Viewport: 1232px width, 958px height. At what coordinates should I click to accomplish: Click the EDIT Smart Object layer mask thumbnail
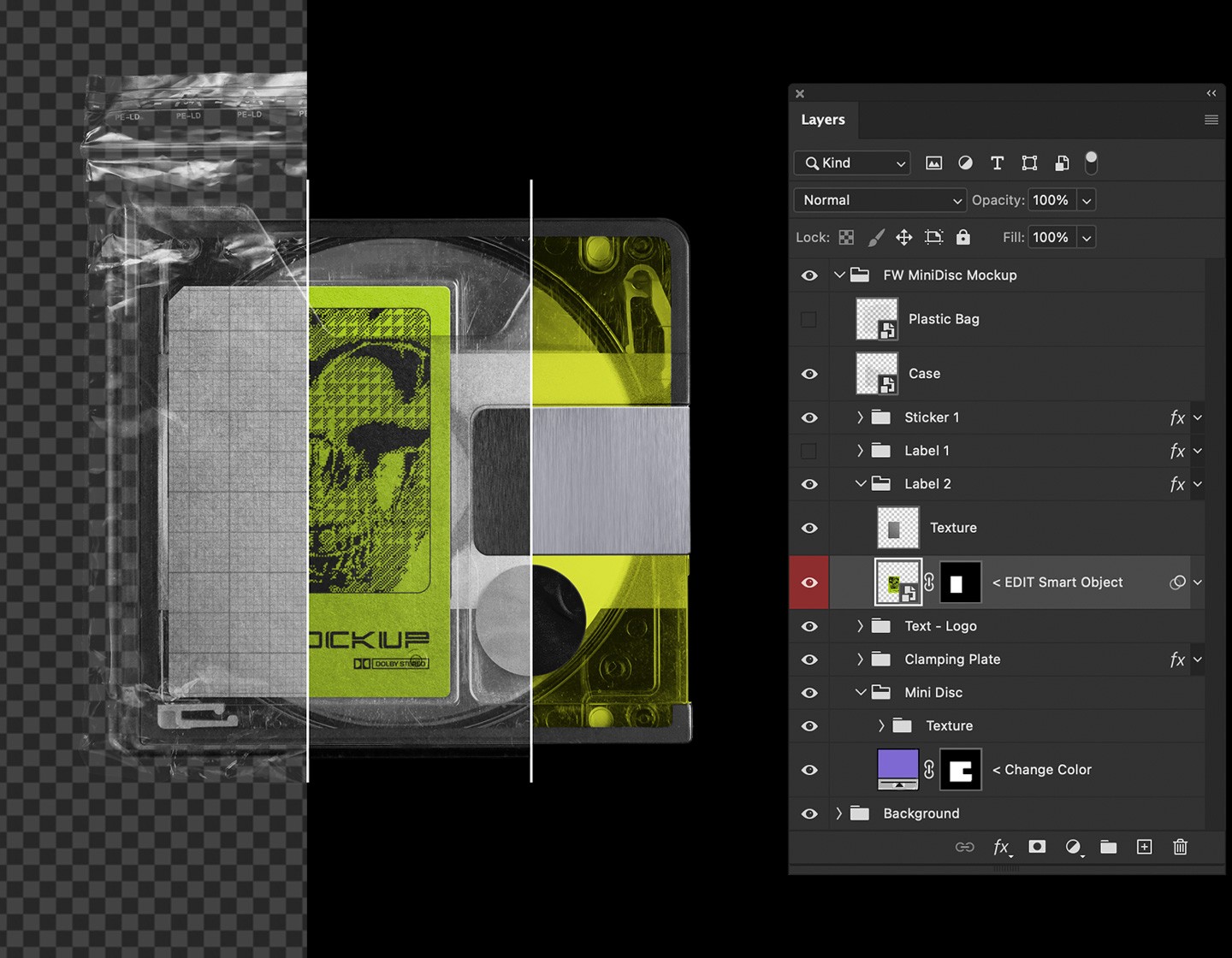point(960,582)
